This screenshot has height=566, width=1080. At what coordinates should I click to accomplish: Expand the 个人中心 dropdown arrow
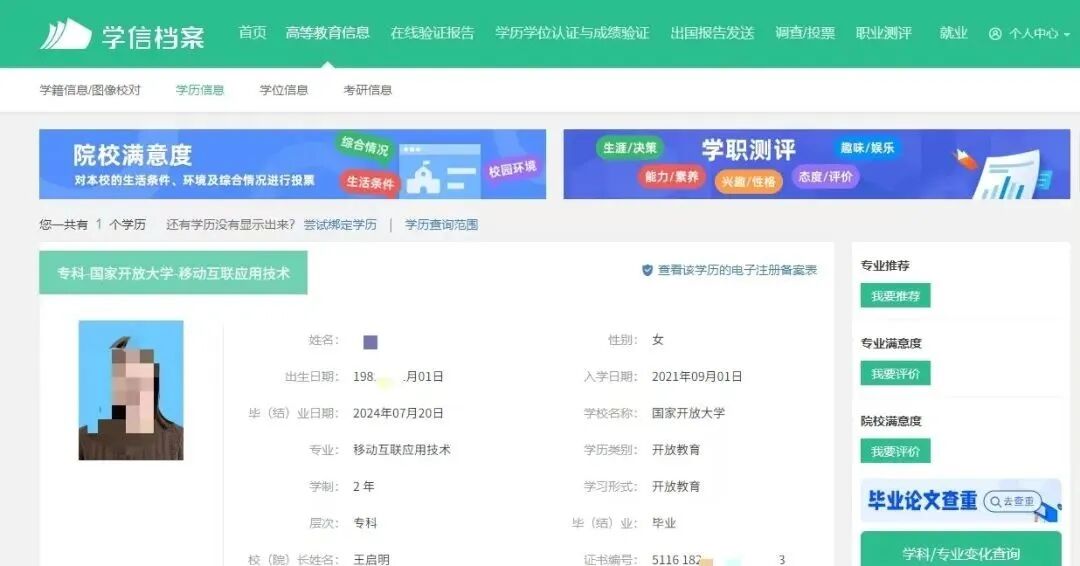(x=1067, y=34)
